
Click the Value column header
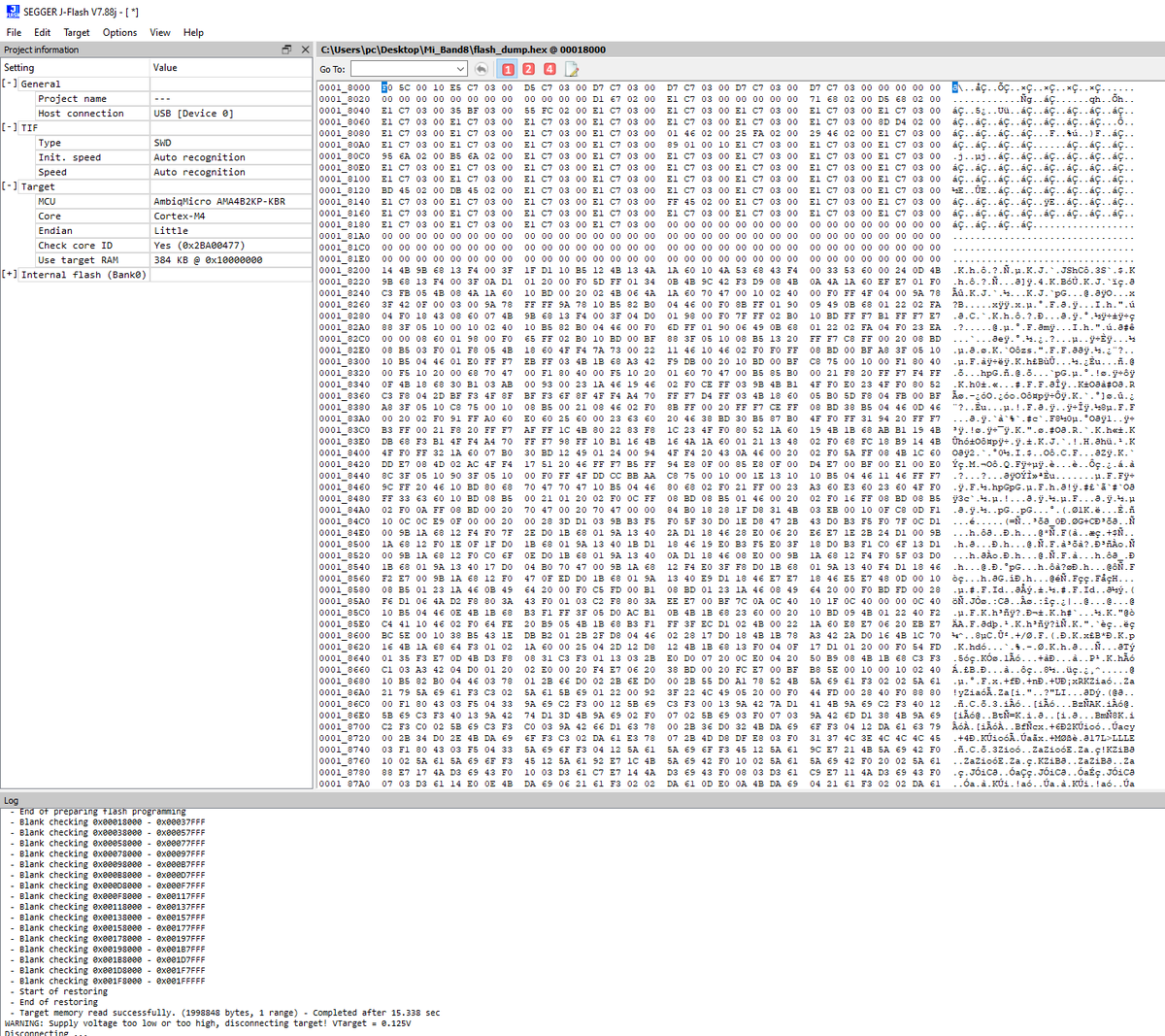(231, 68)
